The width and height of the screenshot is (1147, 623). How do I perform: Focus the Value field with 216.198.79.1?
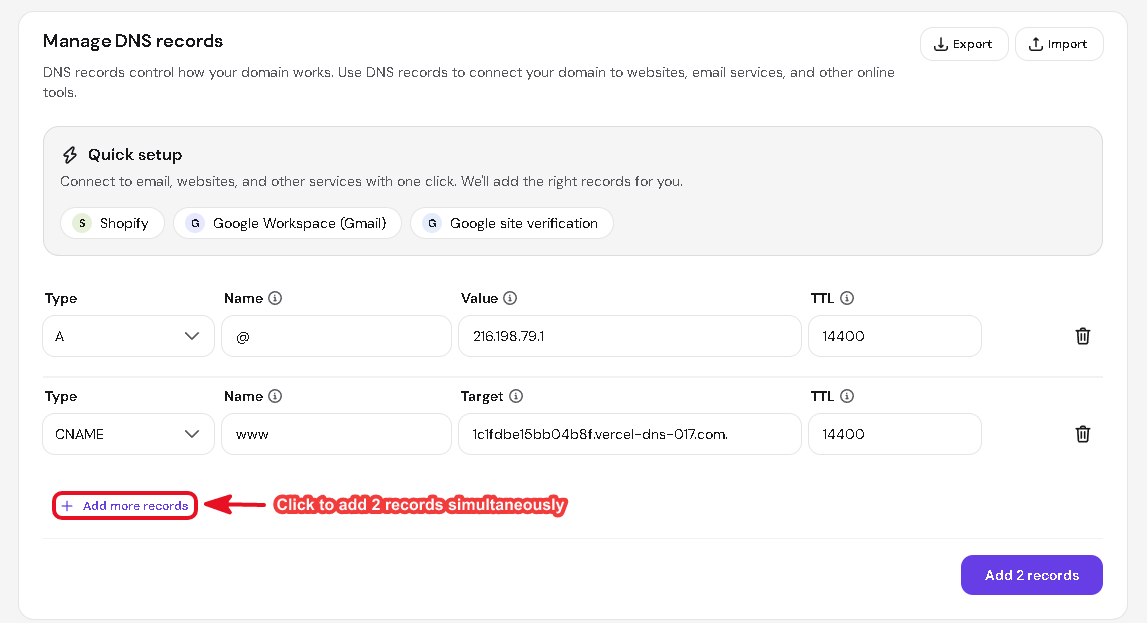click(630, 336)
